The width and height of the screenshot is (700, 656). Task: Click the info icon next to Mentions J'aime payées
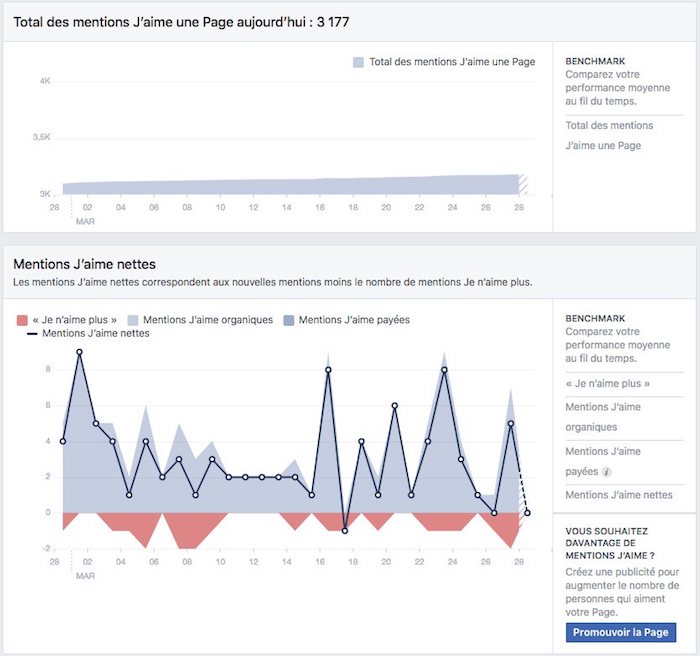tap(607, 472)
